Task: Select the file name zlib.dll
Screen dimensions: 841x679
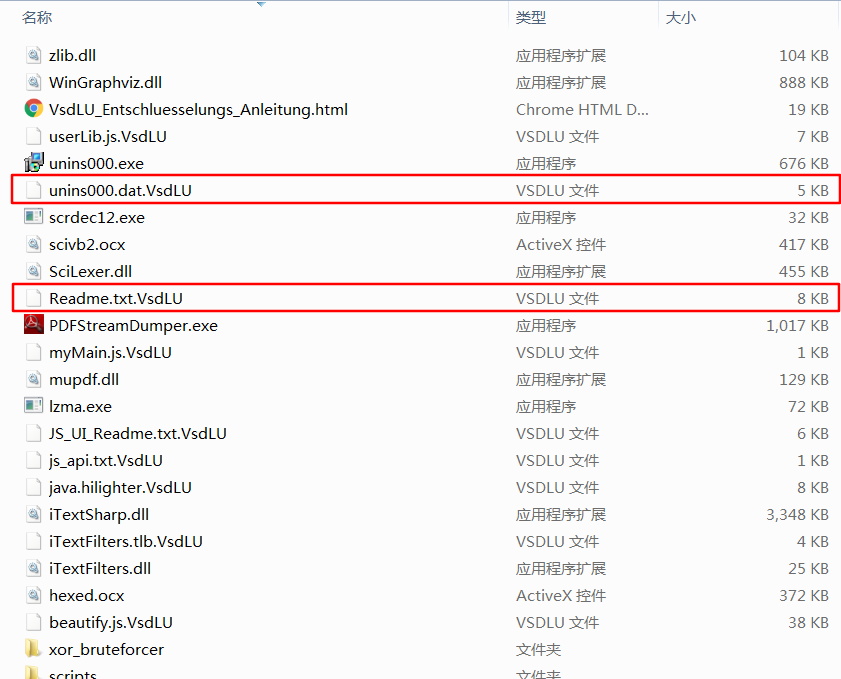Action: (x=72, y=55)
